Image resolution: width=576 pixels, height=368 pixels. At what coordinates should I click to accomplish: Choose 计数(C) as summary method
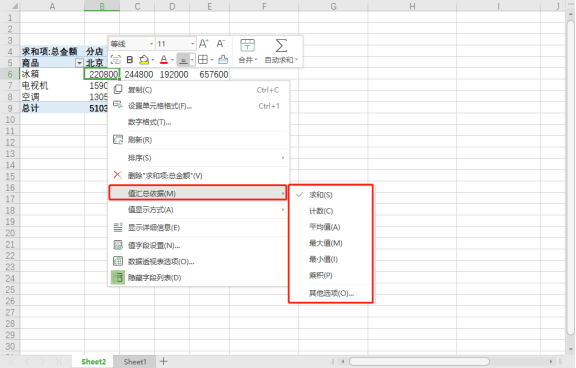(321, 211)
